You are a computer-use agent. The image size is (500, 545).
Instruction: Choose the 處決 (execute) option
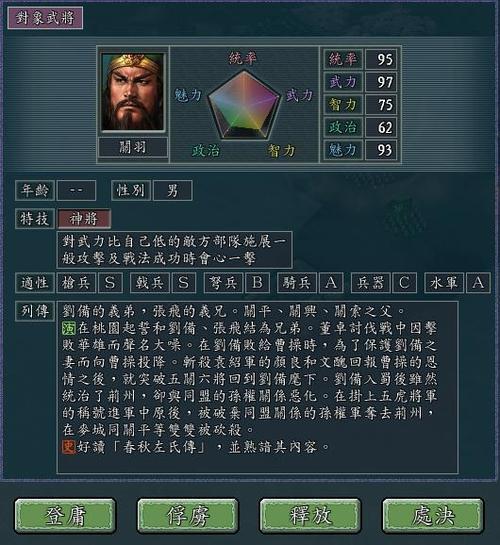click(x=433, y=516)
